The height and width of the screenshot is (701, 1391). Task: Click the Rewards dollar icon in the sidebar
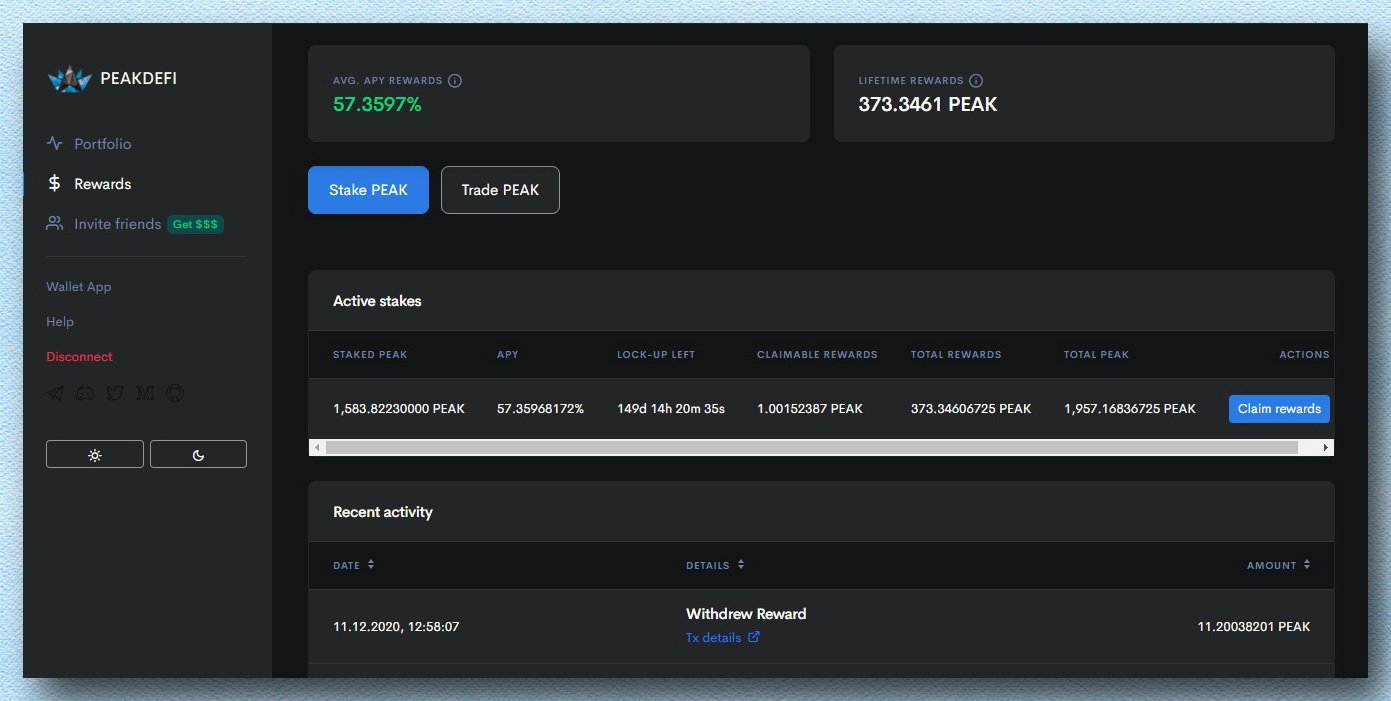click(x=55, y=183)
